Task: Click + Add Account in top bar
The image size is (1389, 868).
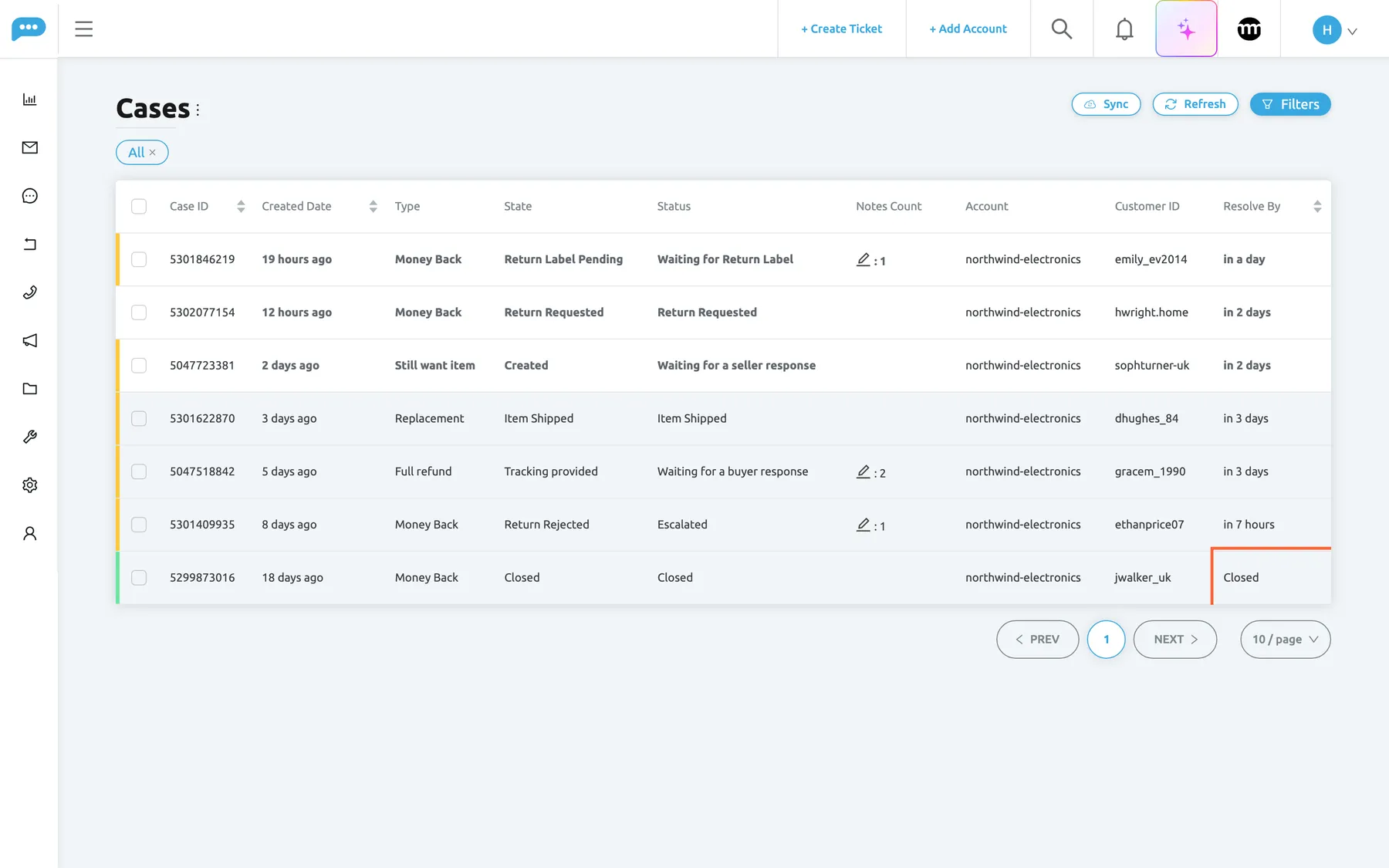Action: 968,29
